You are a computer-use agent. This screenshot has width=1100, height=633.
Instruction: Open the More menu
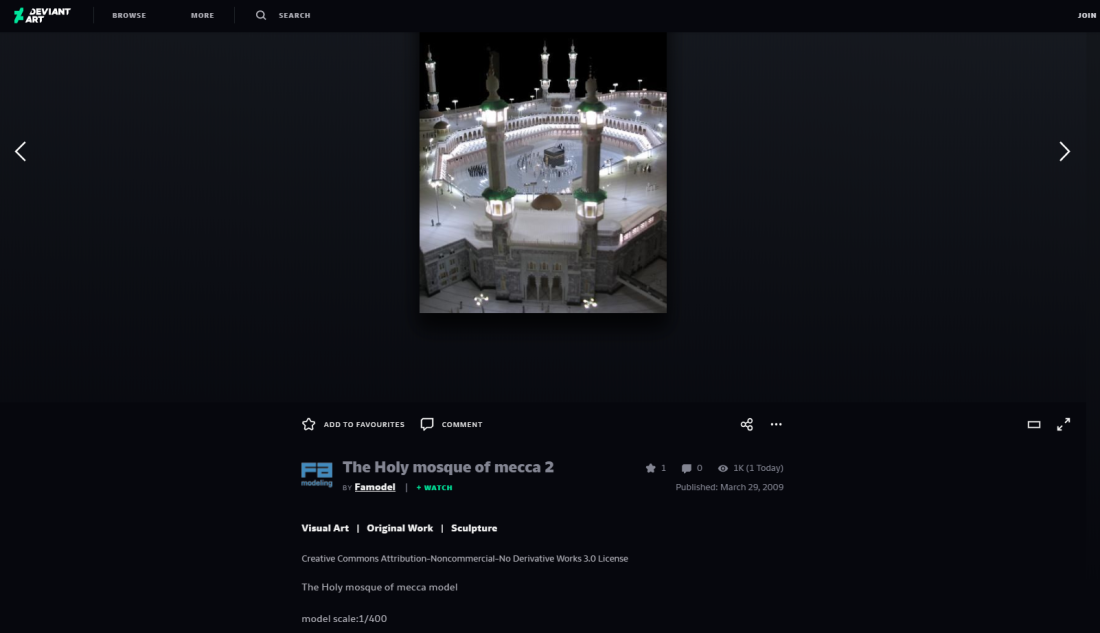click(x=202, y=15)
